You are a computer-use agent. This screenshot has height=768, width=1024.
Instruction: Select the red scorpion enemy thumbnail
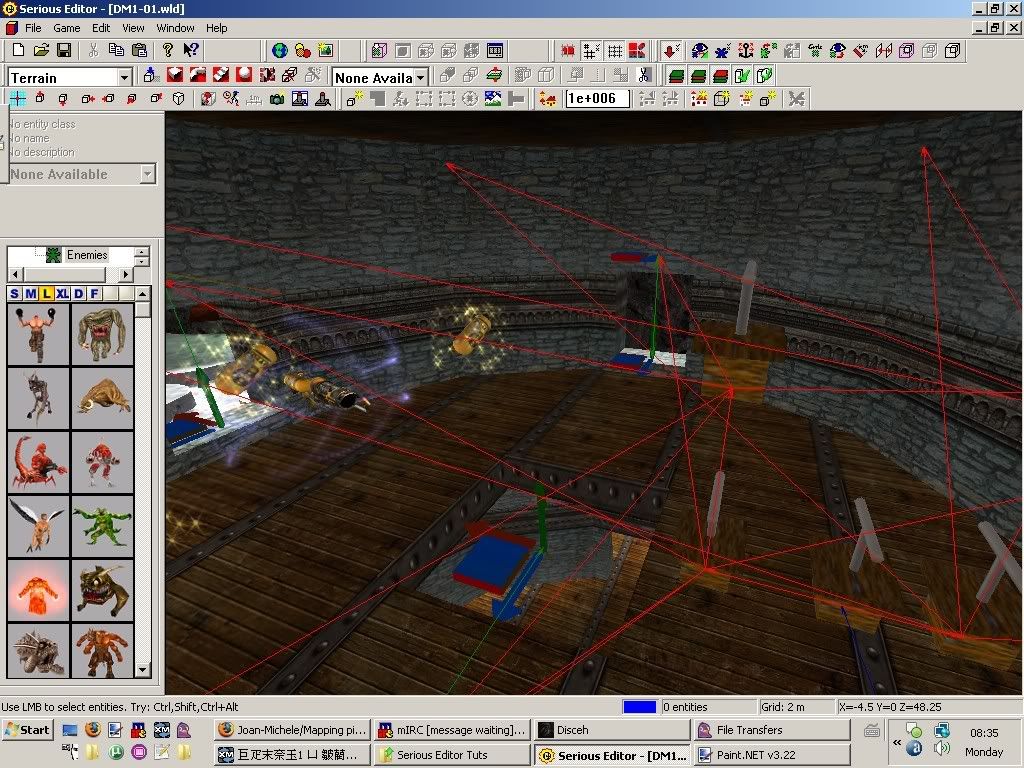pos(38,462)
